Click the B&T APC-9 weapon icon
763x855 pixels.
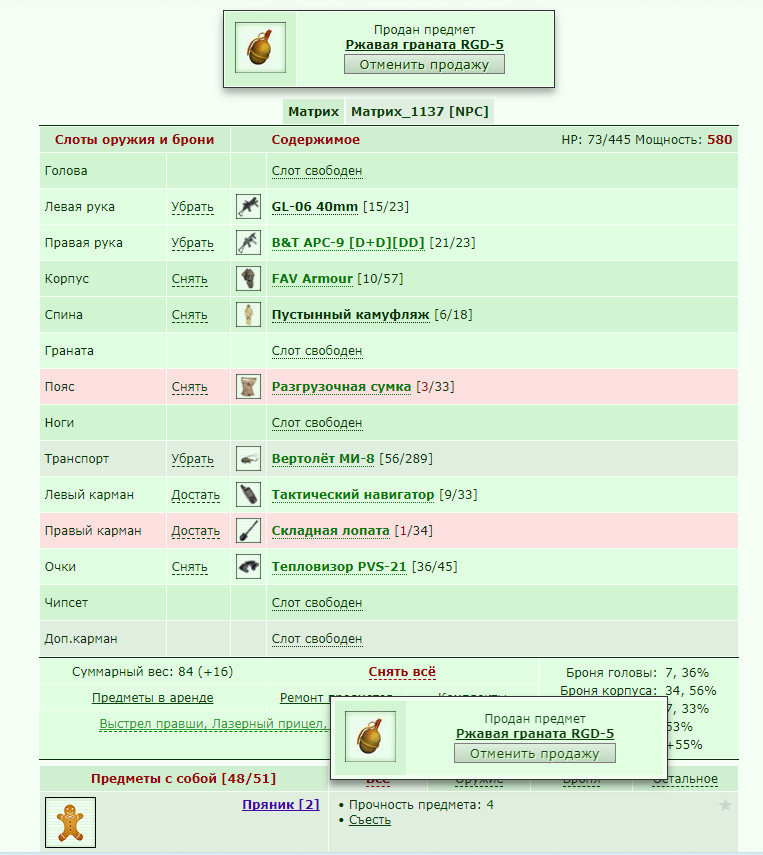tap(248, 243)
